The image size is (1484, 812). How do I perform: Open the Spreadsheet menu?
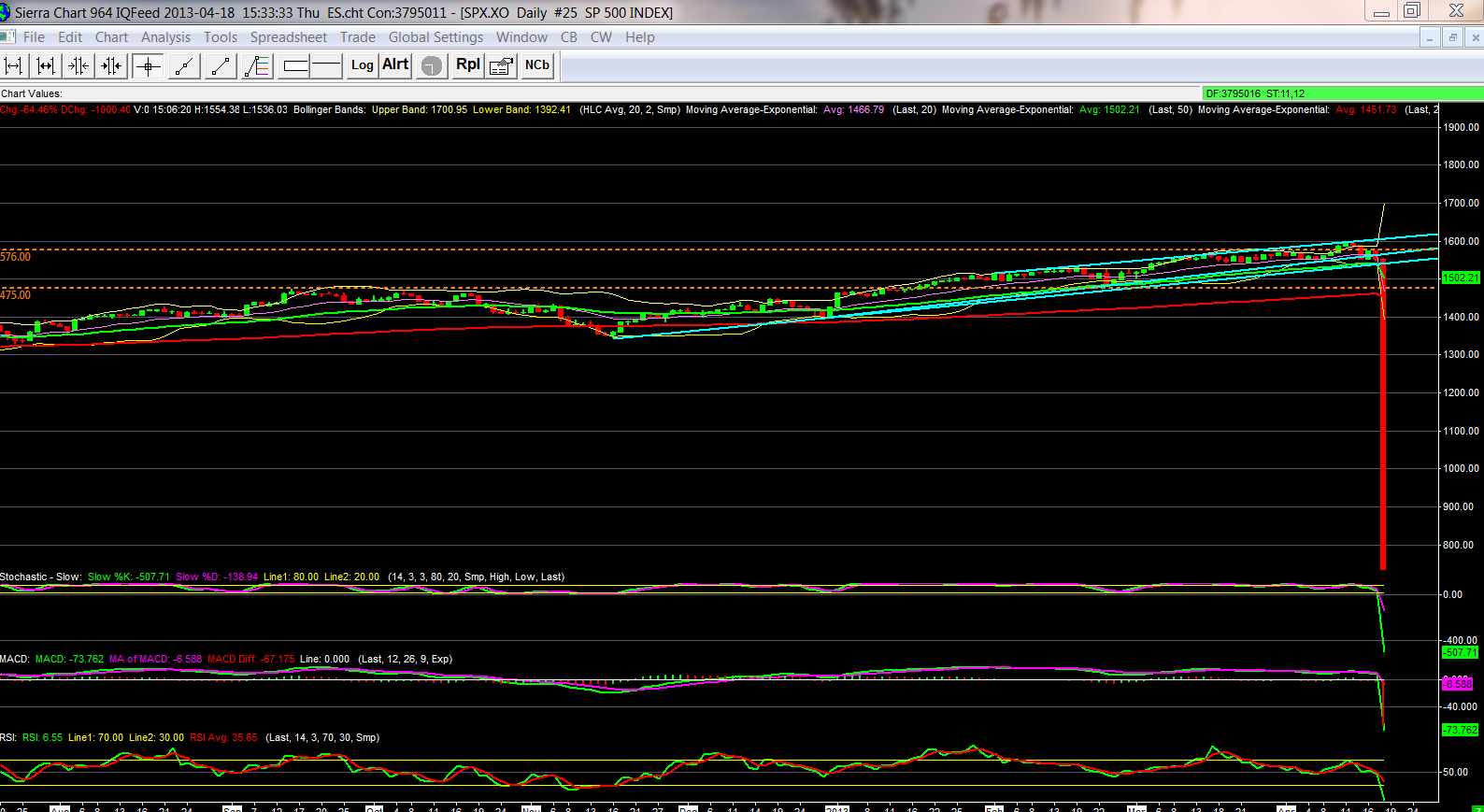coord(289,37)
